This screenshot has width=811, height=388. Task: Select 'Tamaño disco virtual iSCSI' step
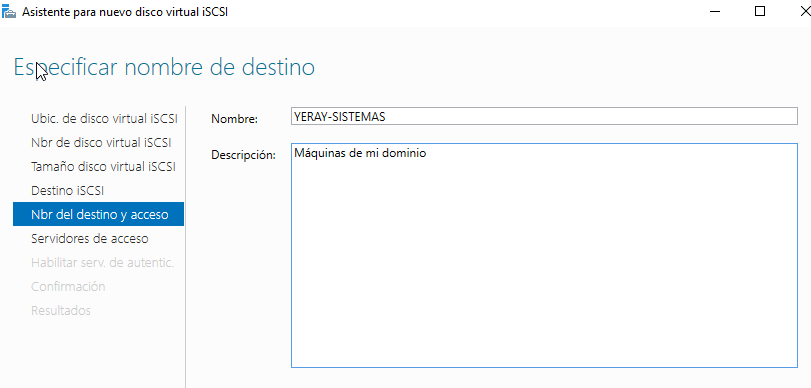click(x=103, y=167)
